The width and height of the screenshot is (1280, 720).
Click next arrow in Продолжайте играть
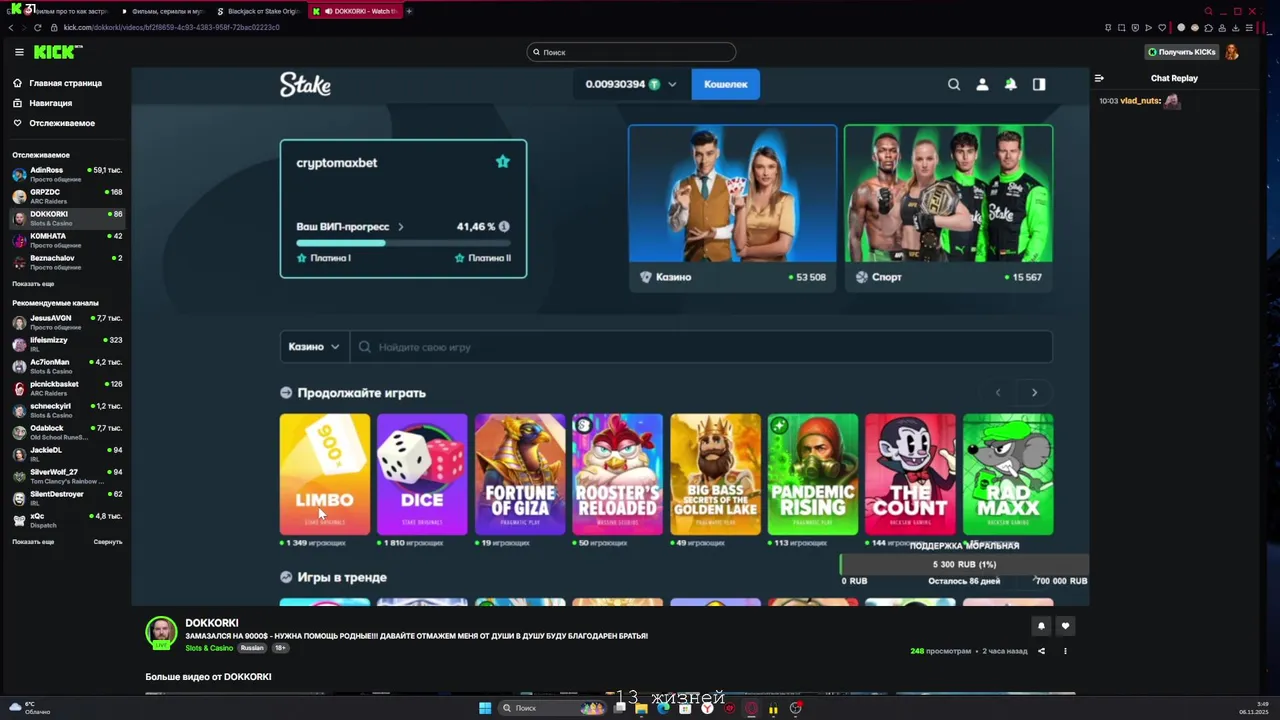1034,392
